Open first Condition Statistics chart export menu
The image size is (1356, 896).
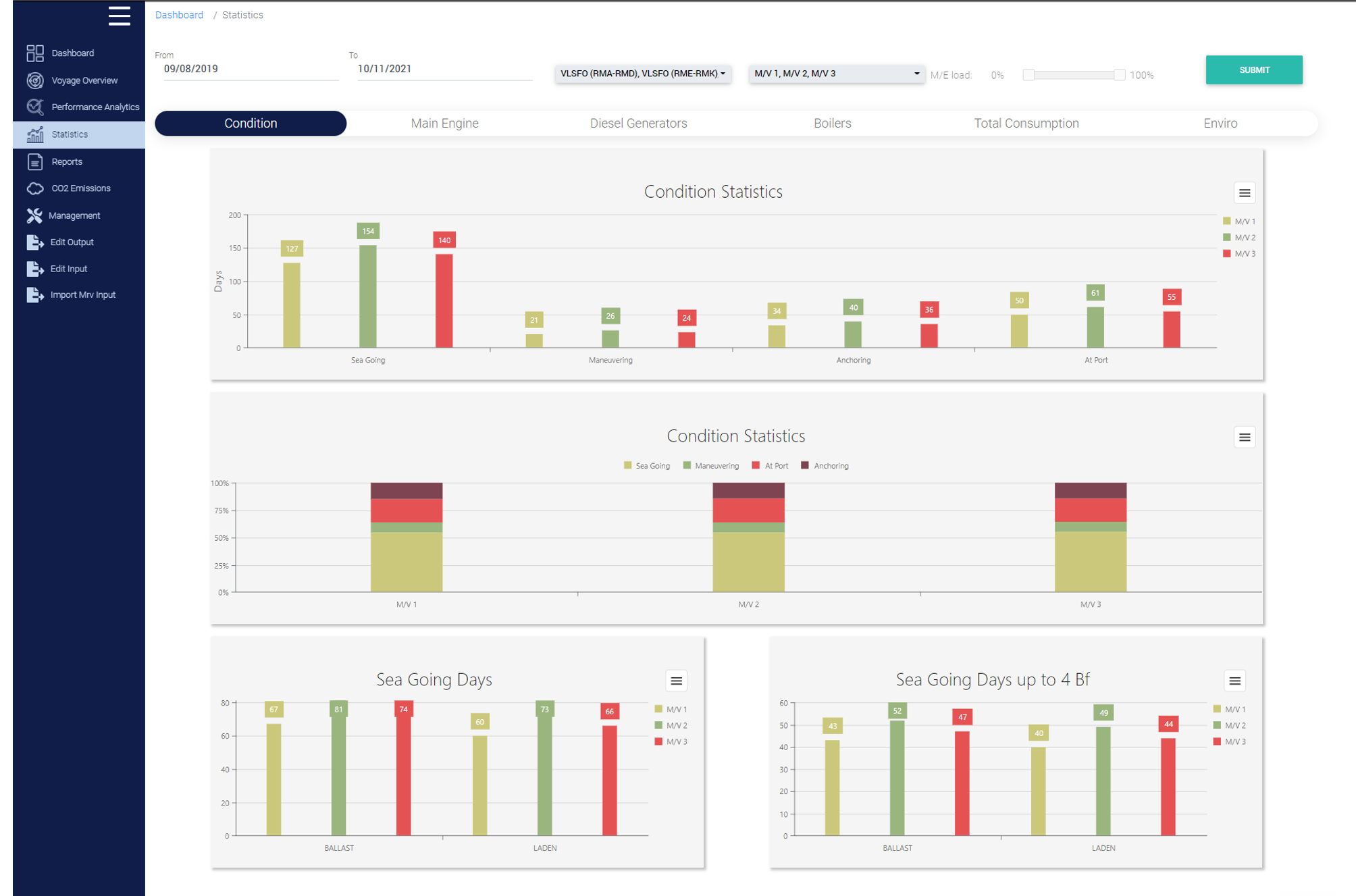coord(1244,193)
